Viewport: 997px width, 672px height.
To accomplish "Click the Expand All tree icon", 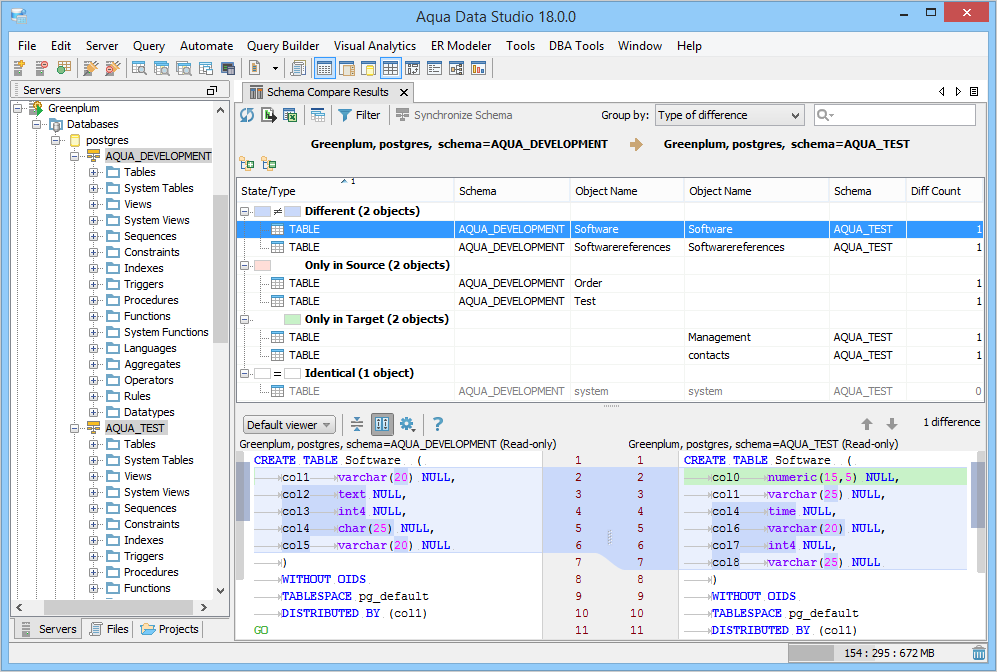I will 247,163.
